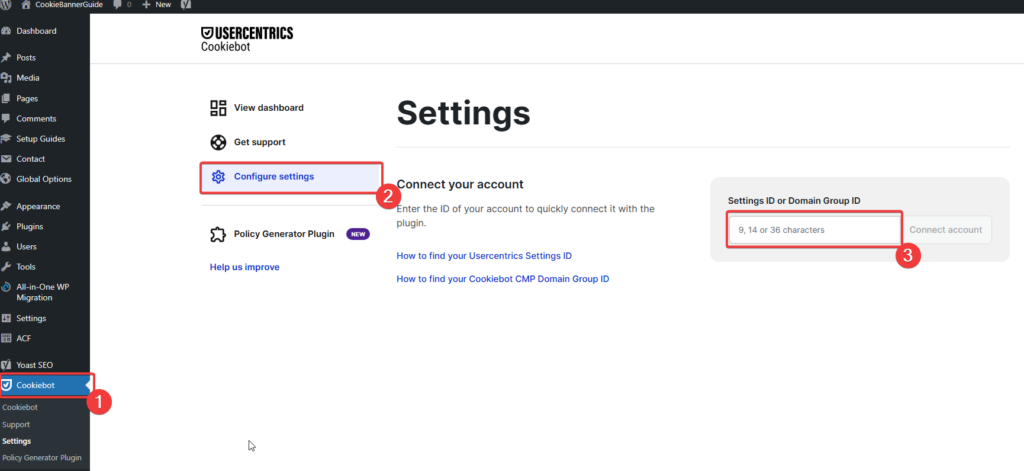Open How to find your Usercentrics Settings ID
The image size is (1024, 471).
[x=484, y=255]
